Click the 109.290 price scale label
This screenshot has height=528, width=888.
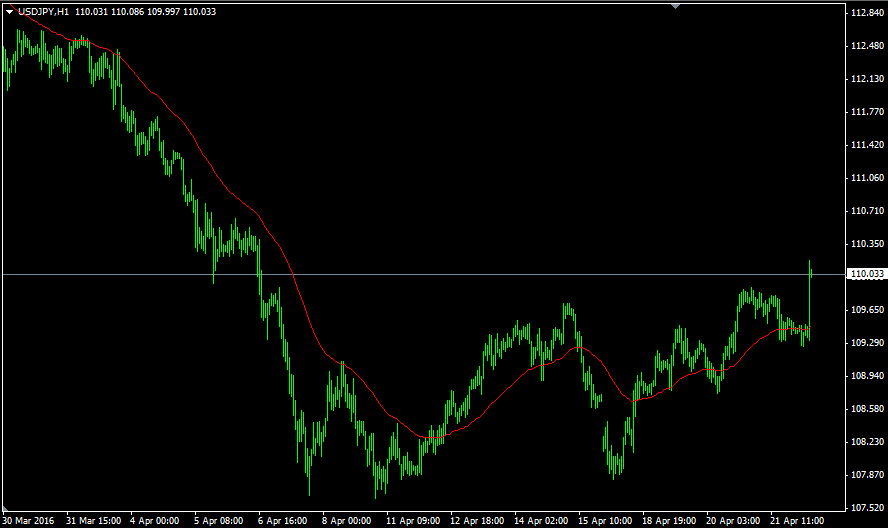(867, 343)
